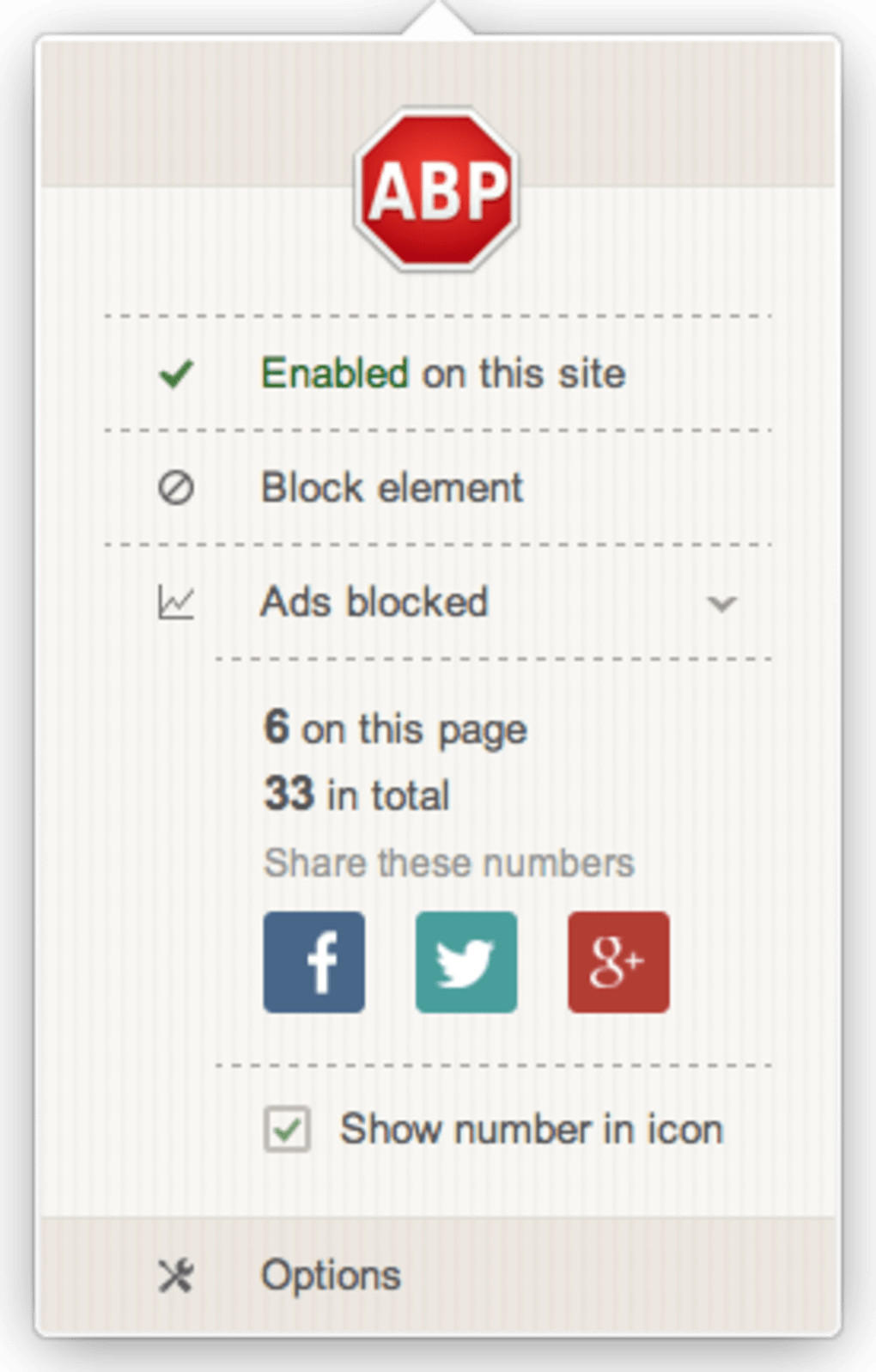Click the Ads blocked chart icon

176,602
